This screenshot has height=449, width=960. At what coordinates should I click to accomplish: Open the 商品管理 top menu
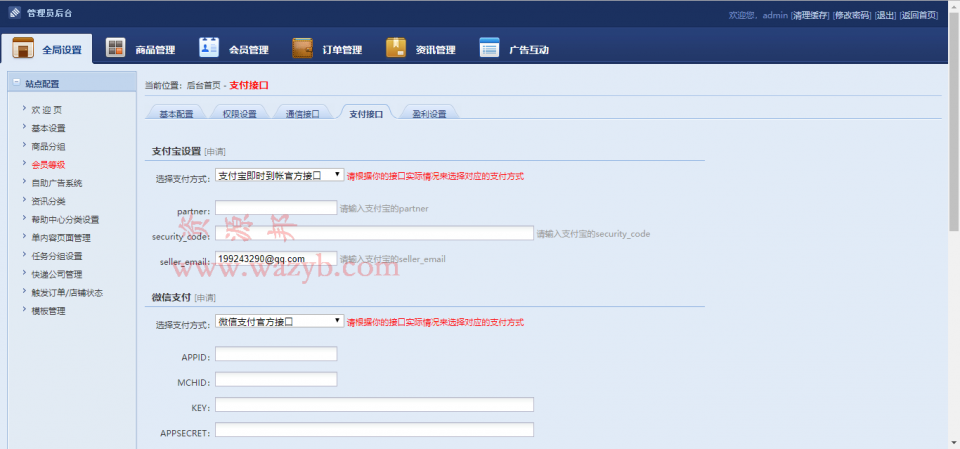tap(155, 50)
